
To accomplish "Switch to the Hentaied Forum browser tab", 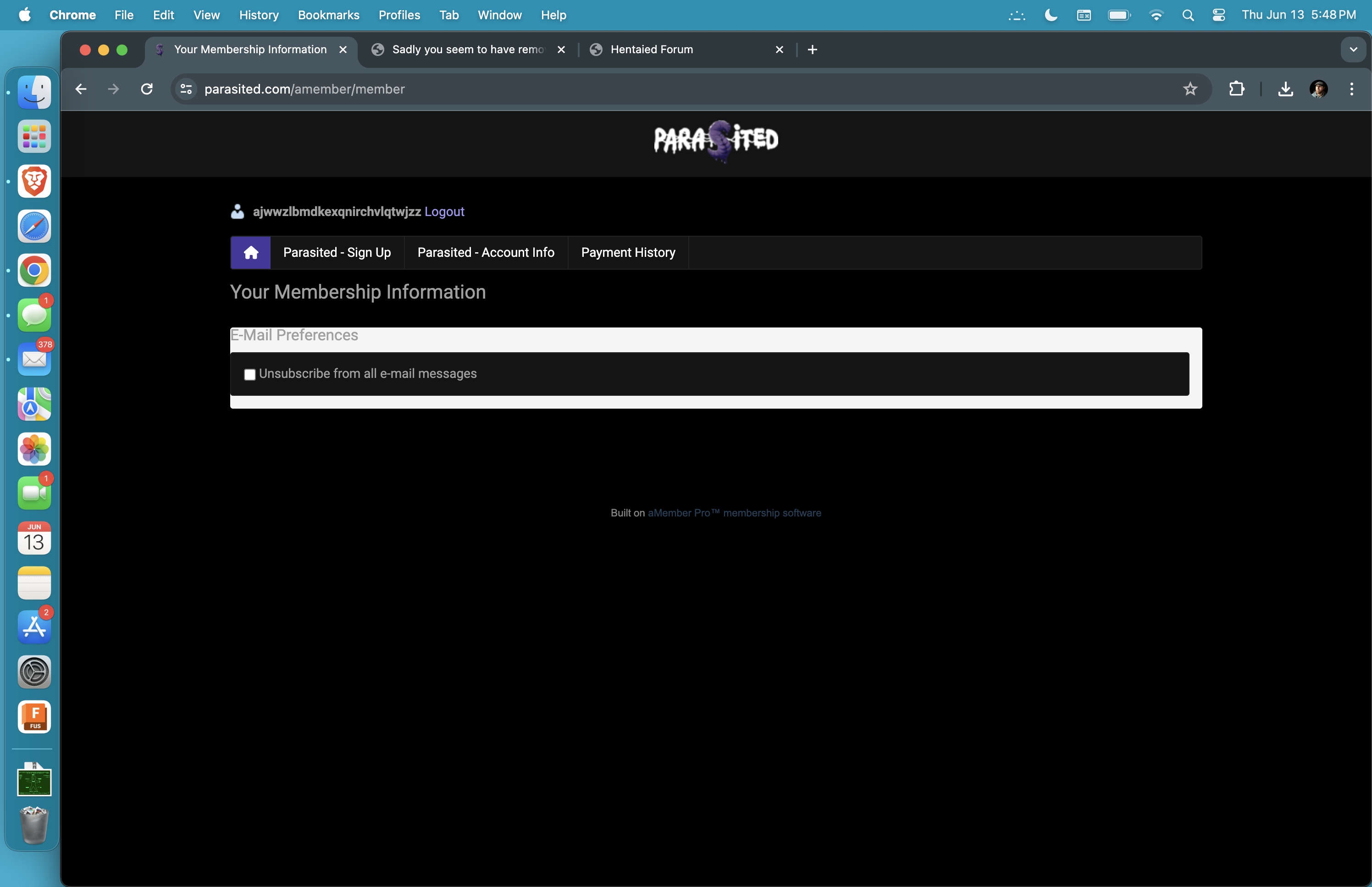I will (651, 50).
